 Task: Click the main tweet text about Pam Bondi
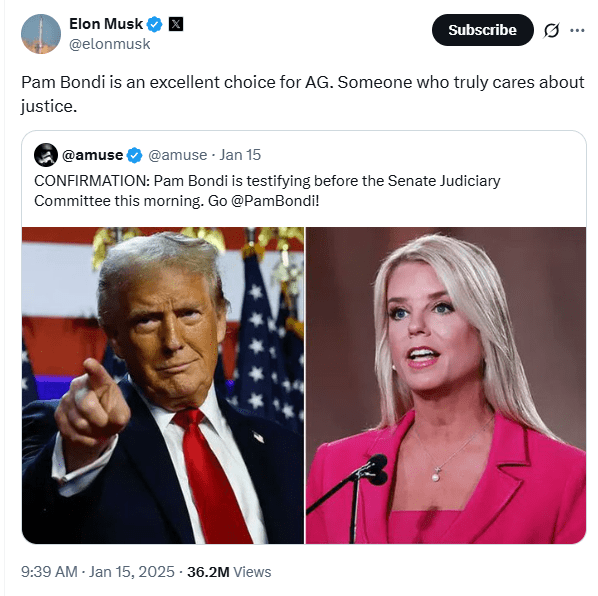302,94
